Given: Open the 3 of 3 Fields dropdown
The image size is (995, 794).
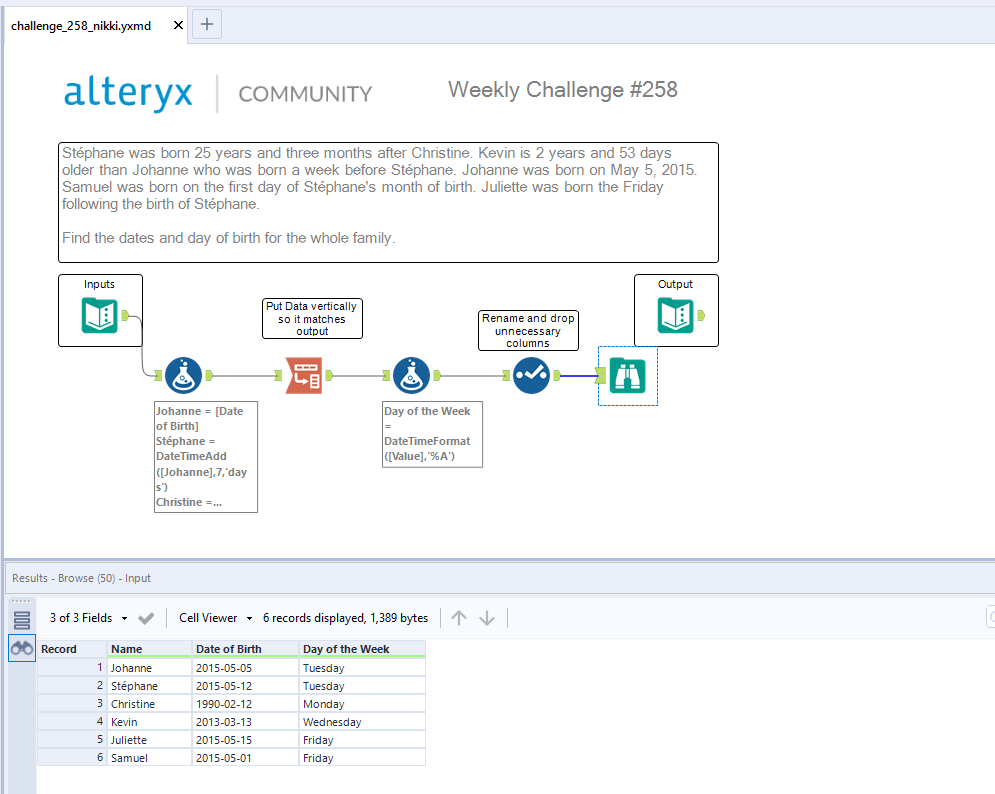Looking at the screenshot, I should (x=88, y=618).
